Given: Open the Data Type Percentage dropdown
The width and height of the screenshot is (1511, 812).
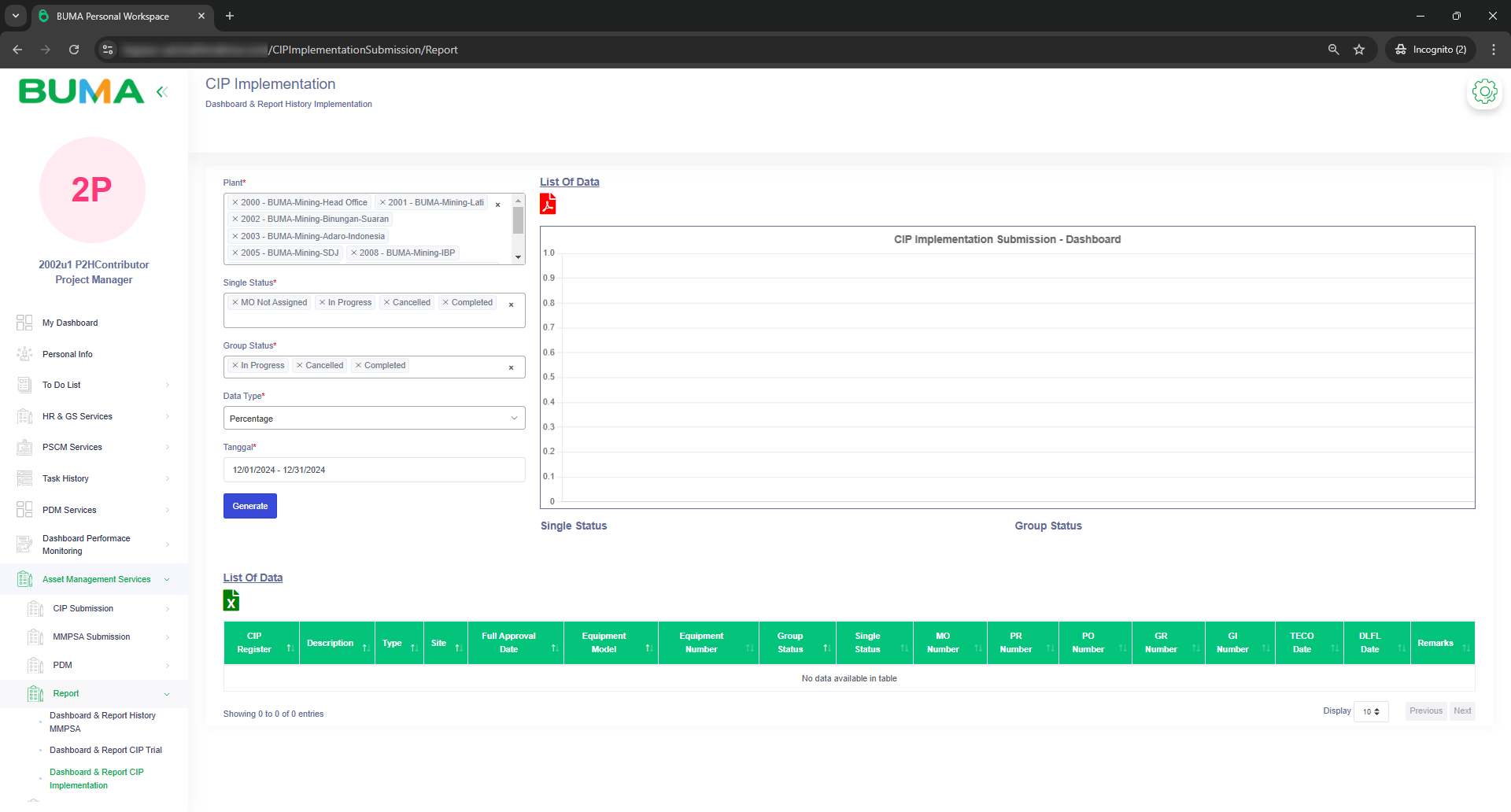Looking at the screenshot, I should pos(374,419).
